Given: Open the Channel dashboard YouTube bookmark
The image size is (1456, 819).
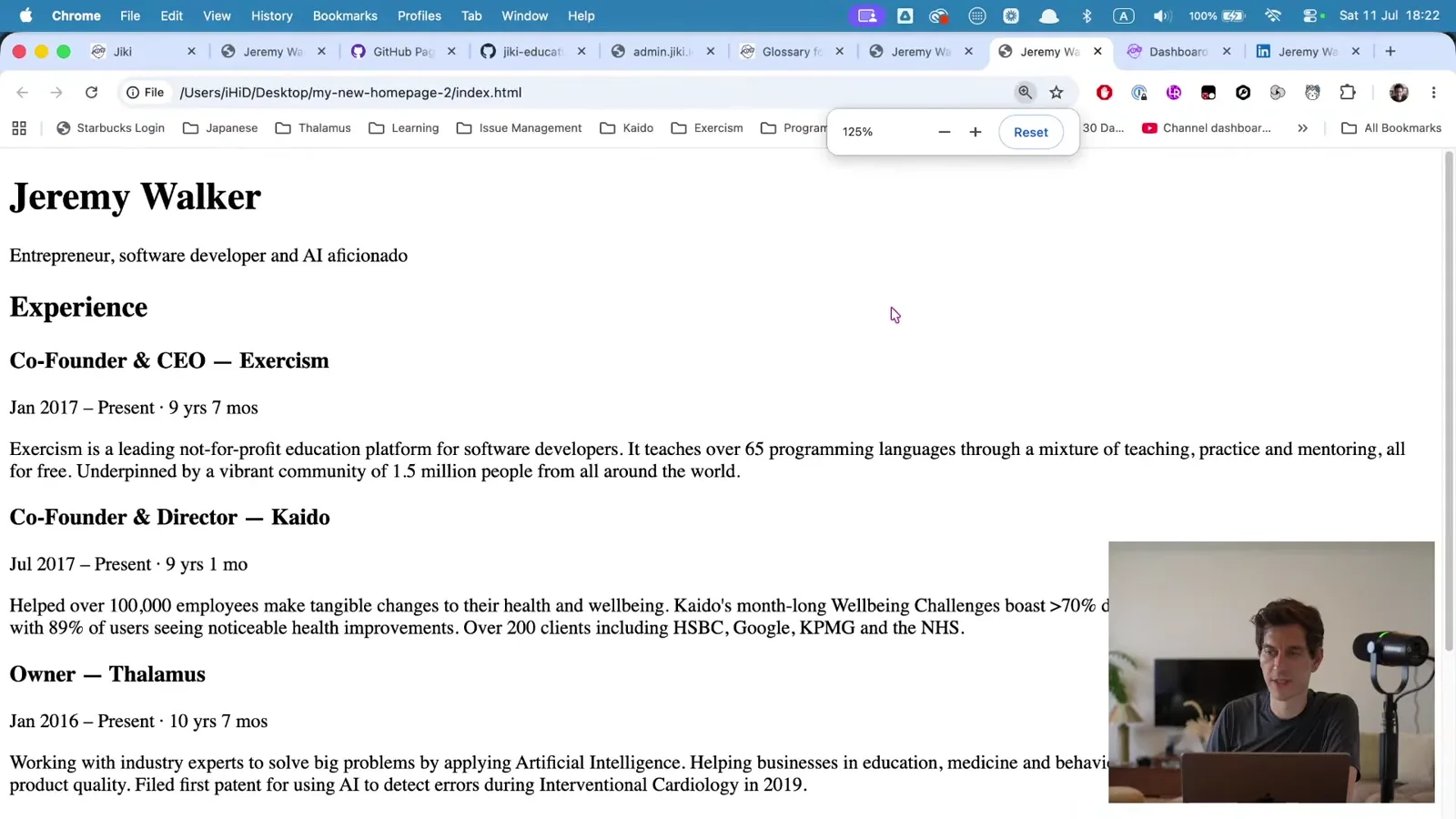Looking at the screenshot, I should (1207, 128).
